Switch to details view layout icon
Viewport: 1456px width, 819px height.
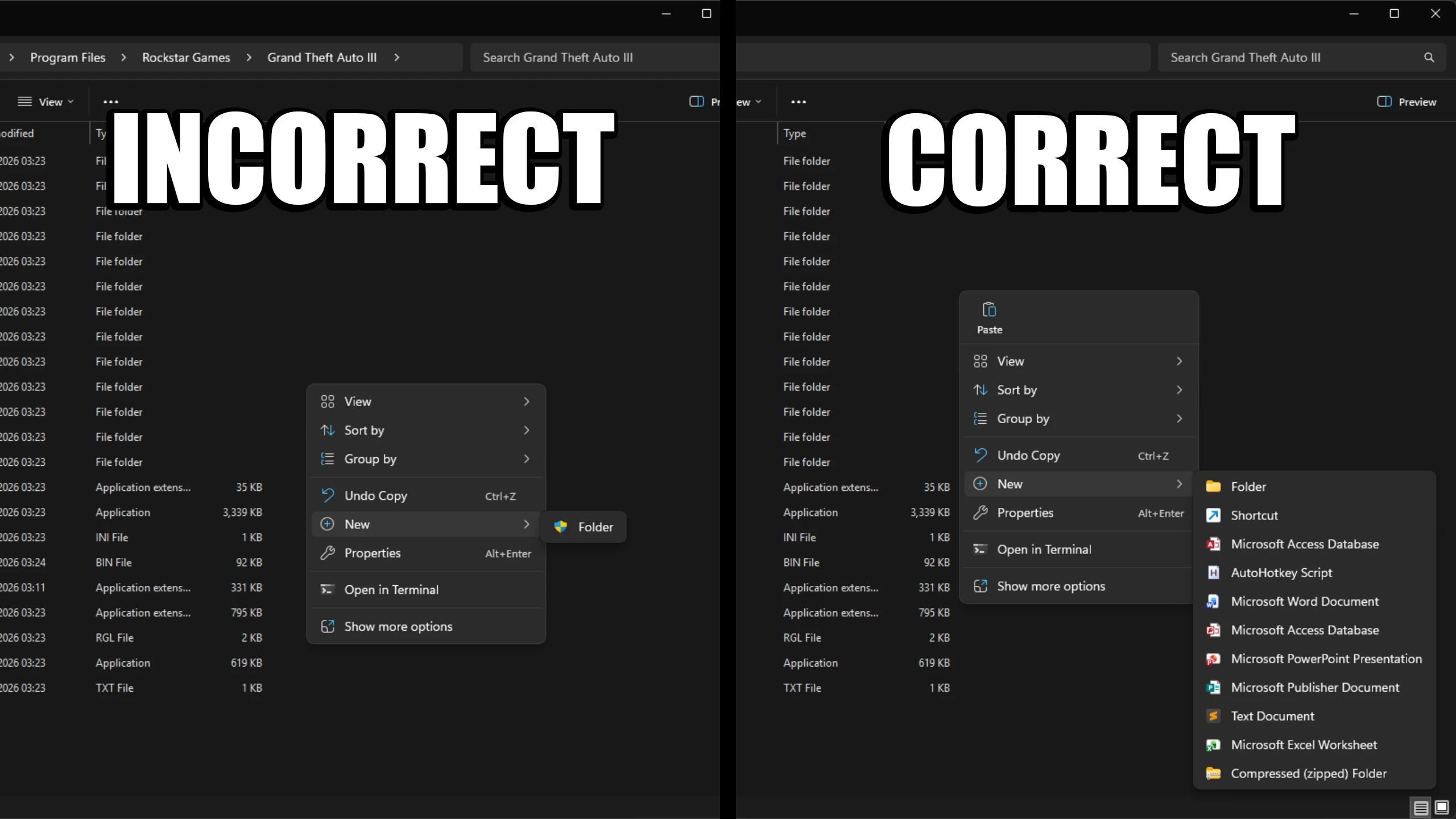point(1421,807)
